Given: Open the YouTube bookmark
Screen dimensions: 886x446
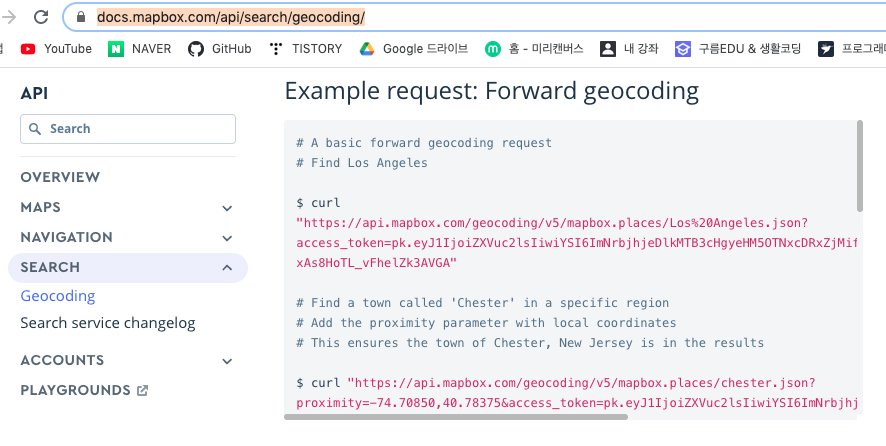Looking at the screenshot, I should [x=56, y=49].
